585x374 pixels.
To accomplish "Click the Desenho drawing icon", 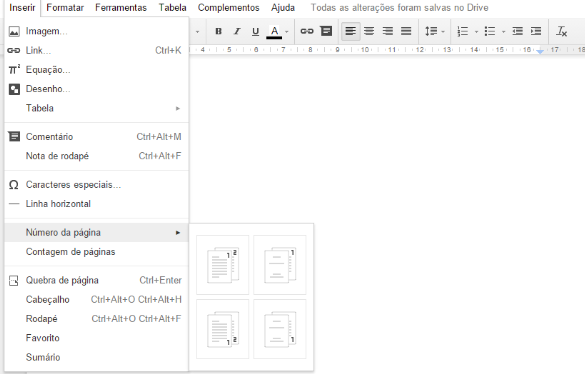I will pyautogui.click(x=14, y=89).
